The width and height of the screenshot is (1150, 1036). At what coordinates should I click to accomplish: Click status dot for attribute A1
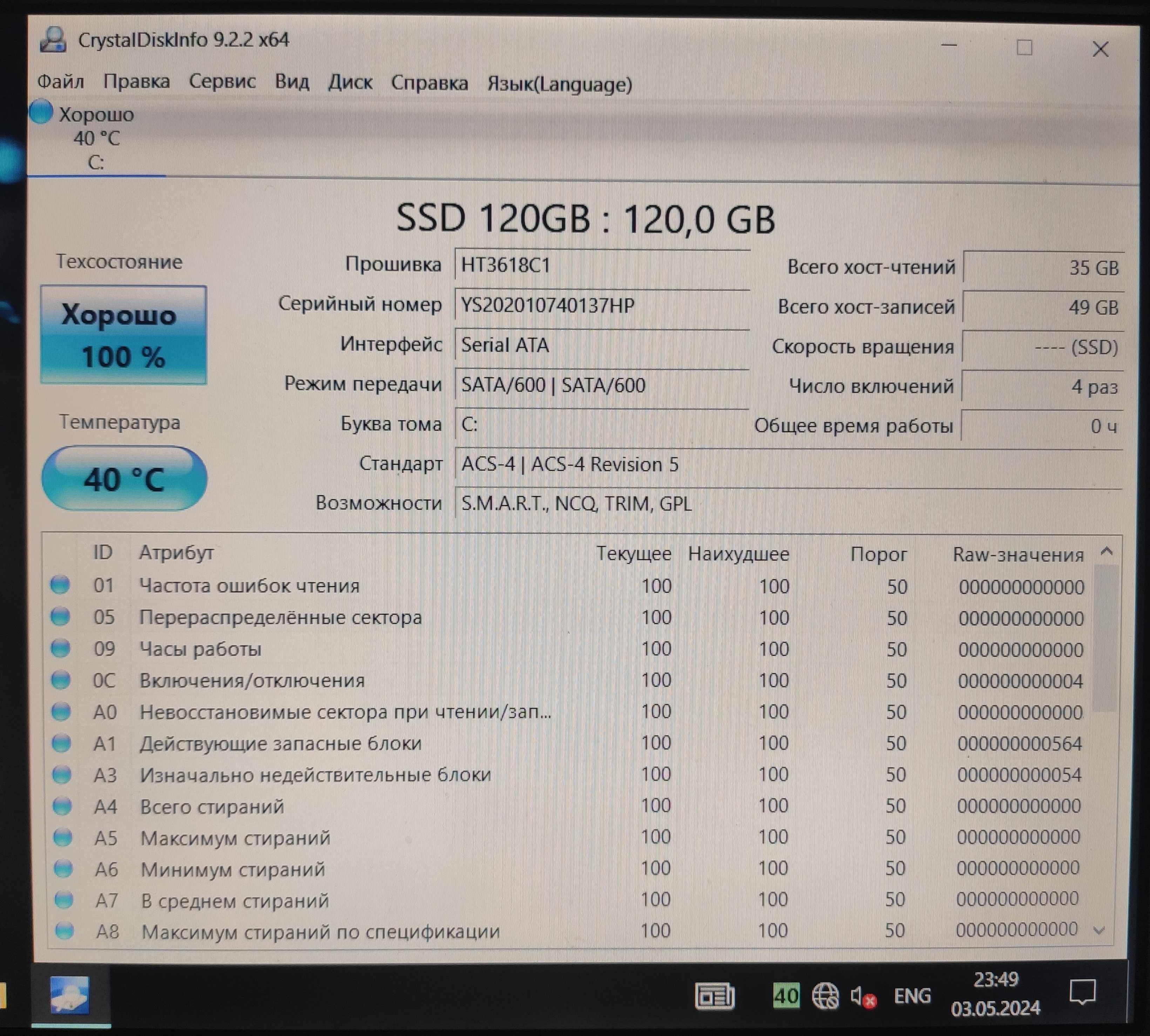click(61, 742)
